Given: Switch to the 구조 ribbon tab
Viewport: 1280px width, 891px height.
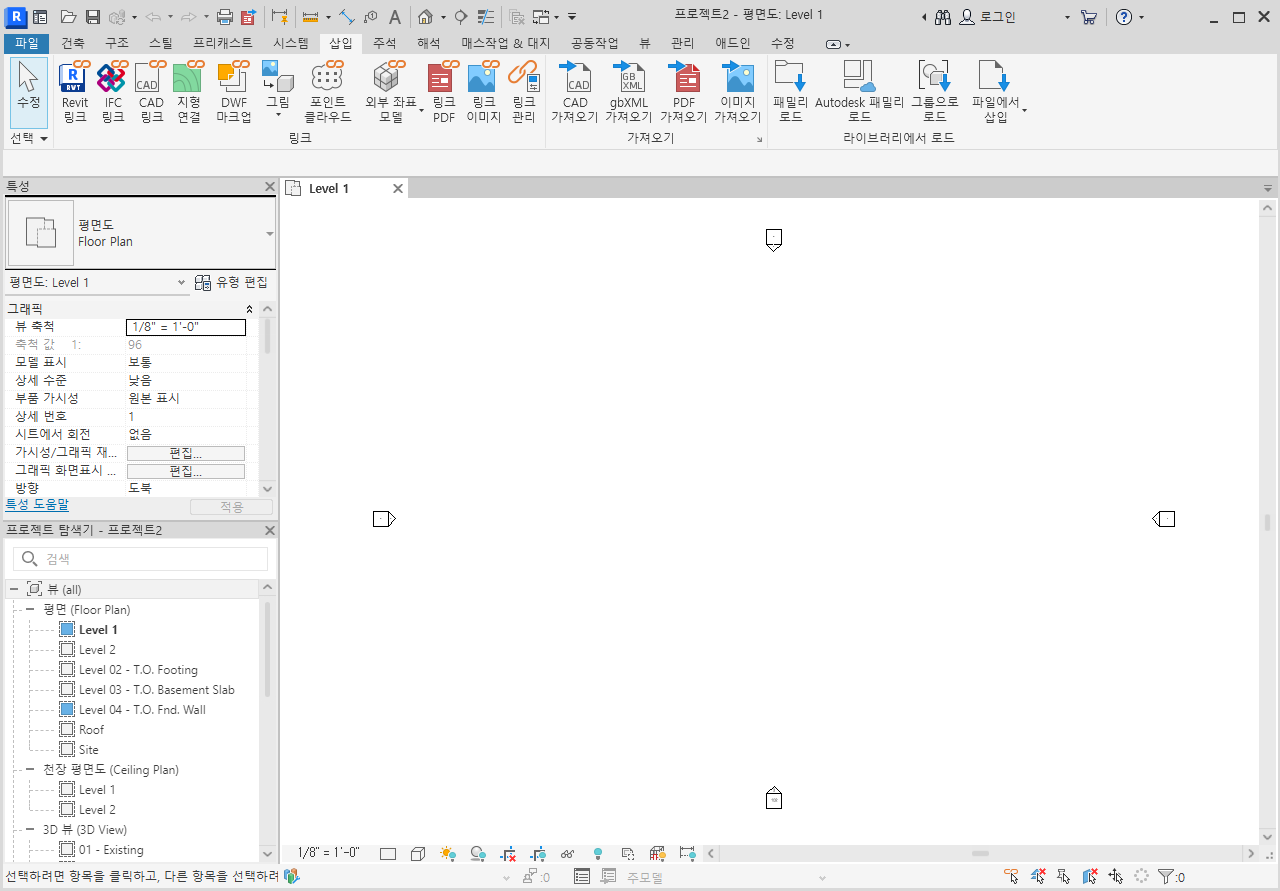Looking at the screenshot, I should 116,43.
